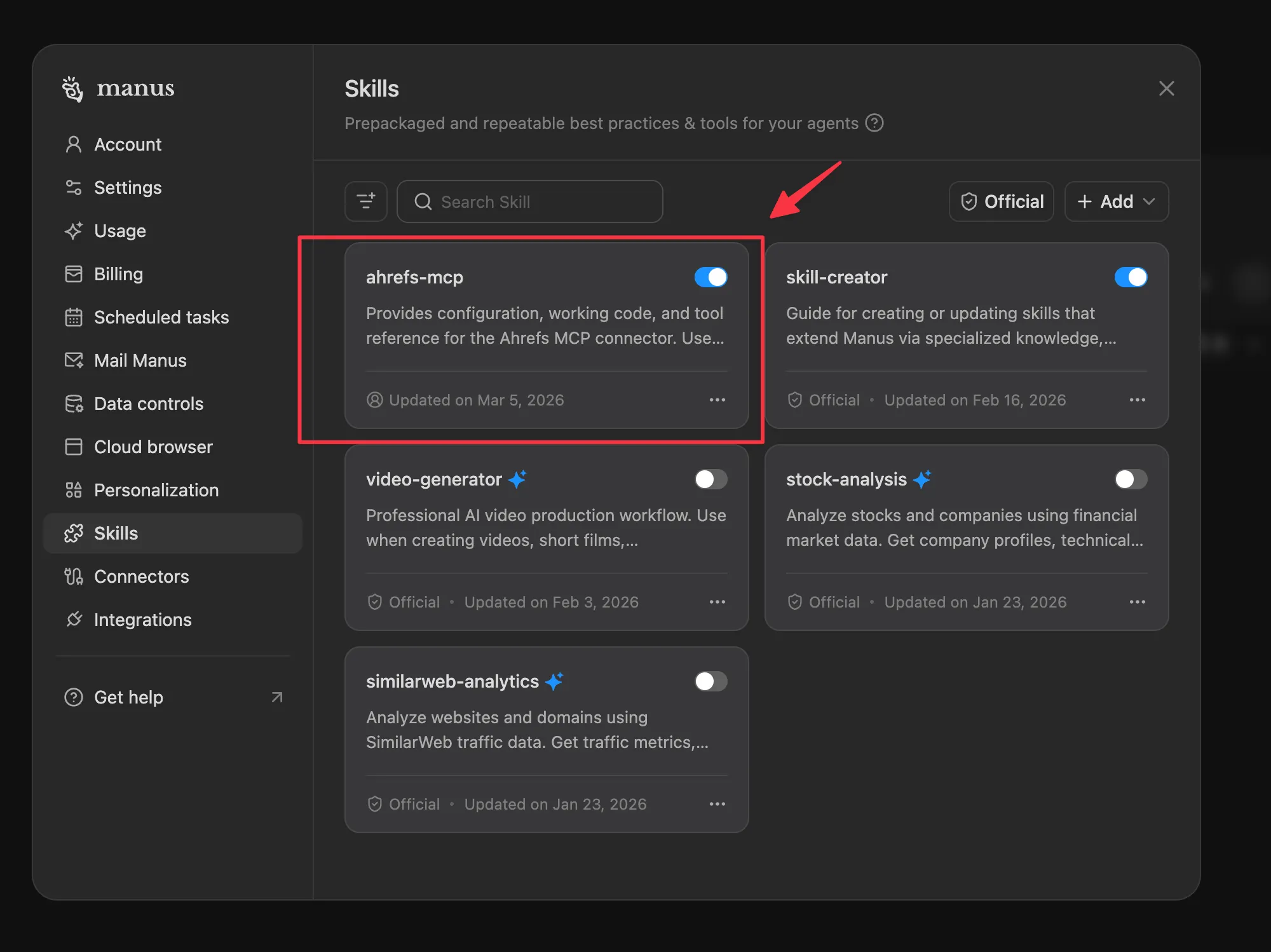
Task: Click the filter sort icon beside search
Action: 366,201
